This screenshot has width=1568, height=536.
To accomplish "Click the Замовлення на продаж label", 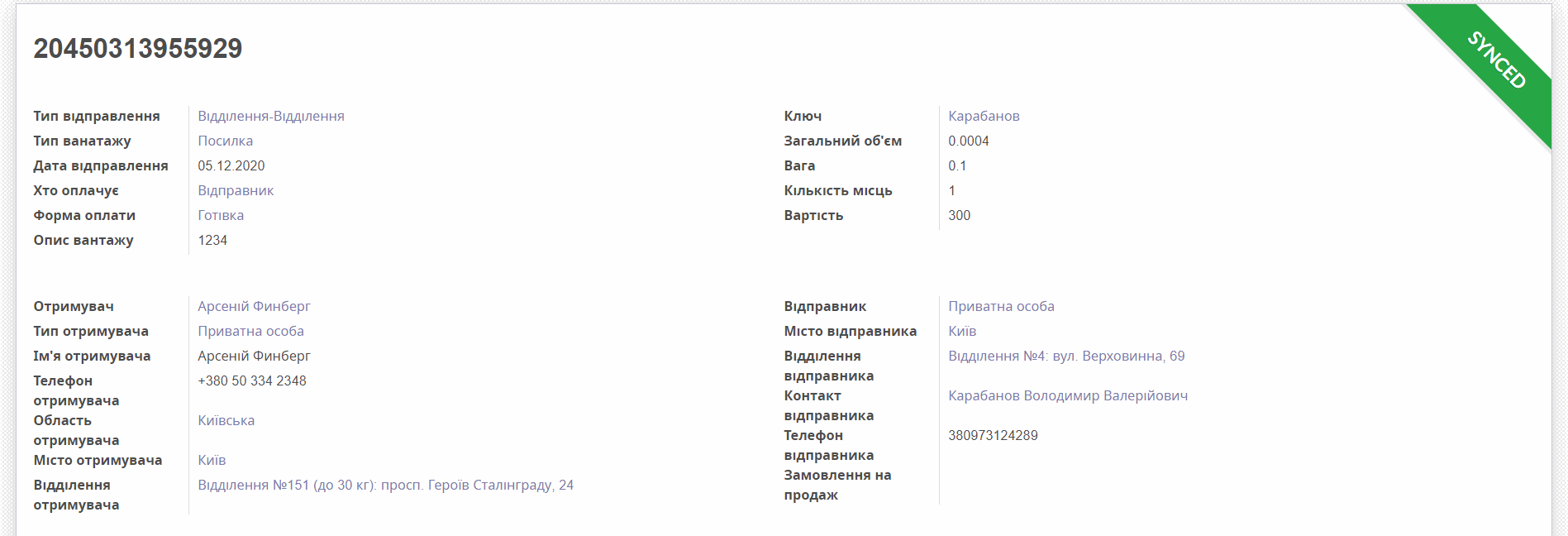I will [x=837, y=485].
